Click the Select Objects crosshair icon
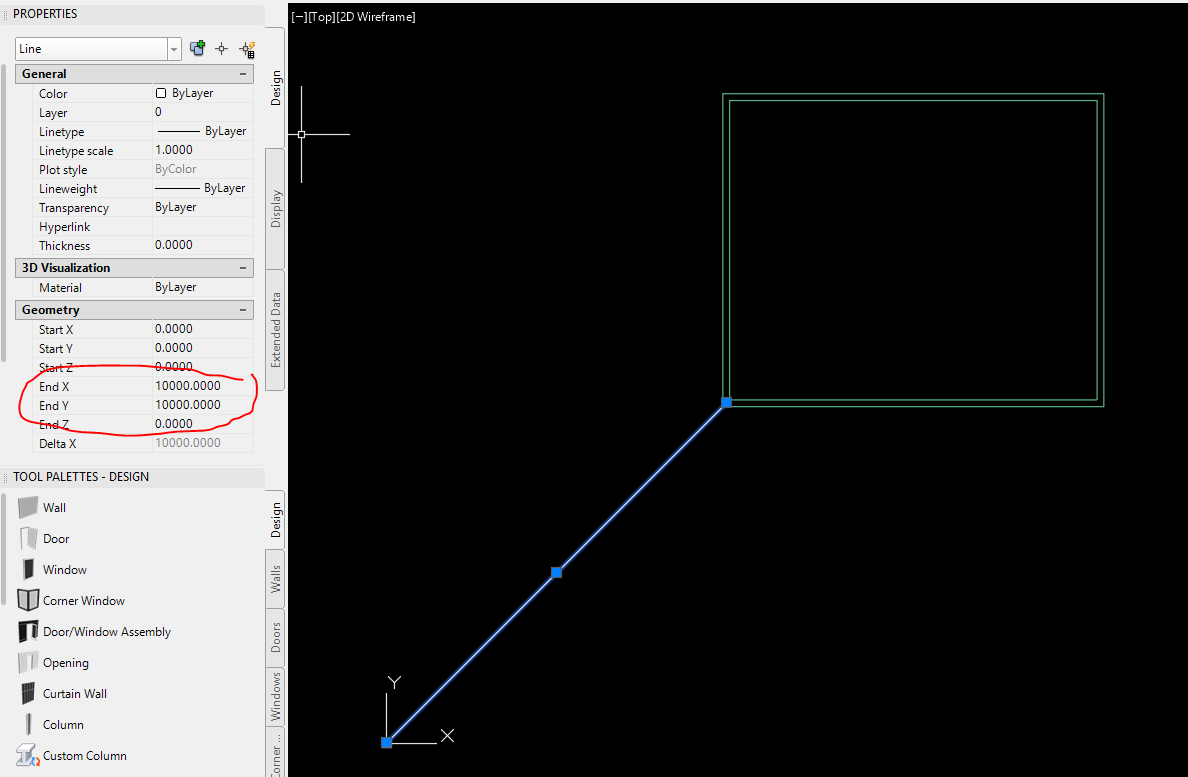 tap(221, 48)
